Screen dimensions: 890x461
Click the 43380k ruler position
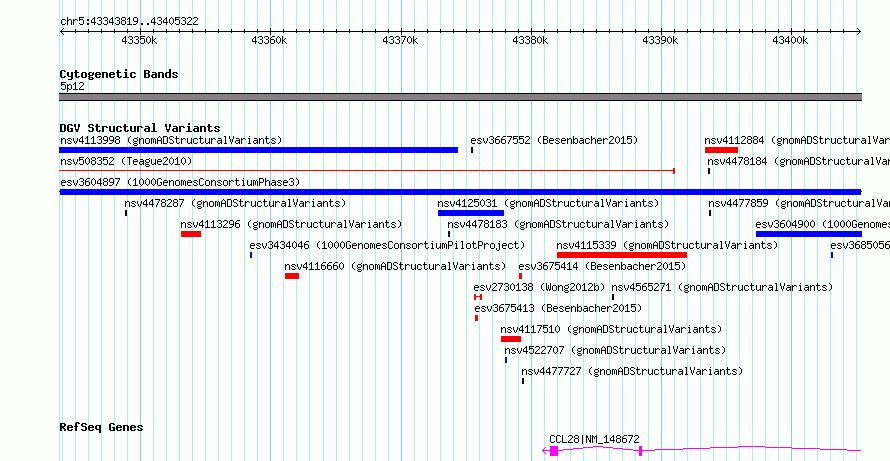[x=530, y=41]
